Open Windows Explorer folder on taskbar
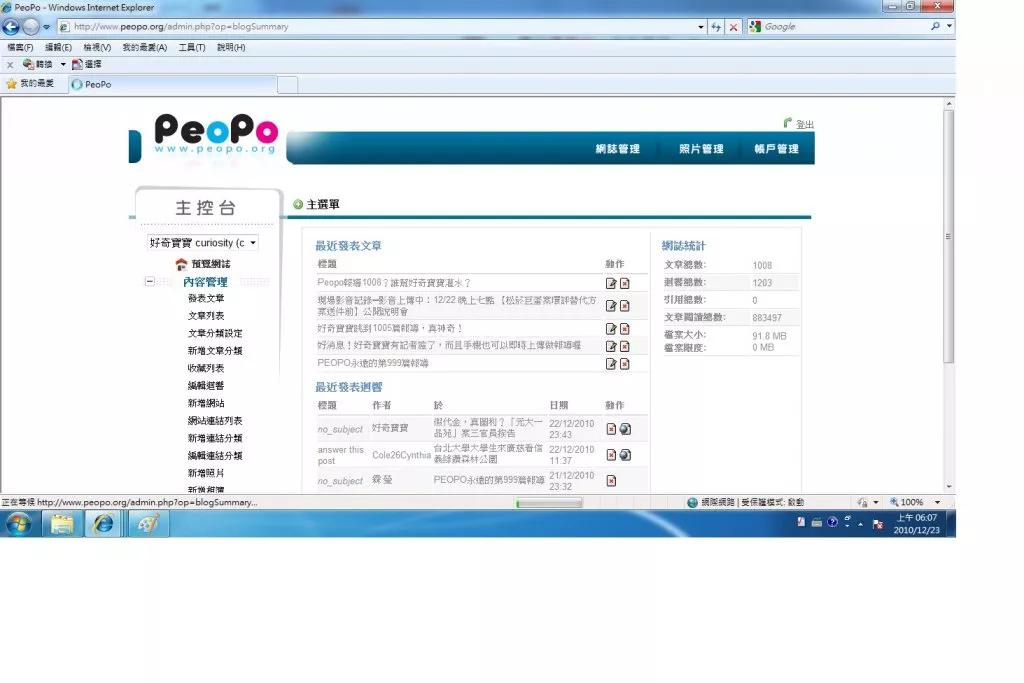This screenshot has width=1024, height=683. (61, 524)
